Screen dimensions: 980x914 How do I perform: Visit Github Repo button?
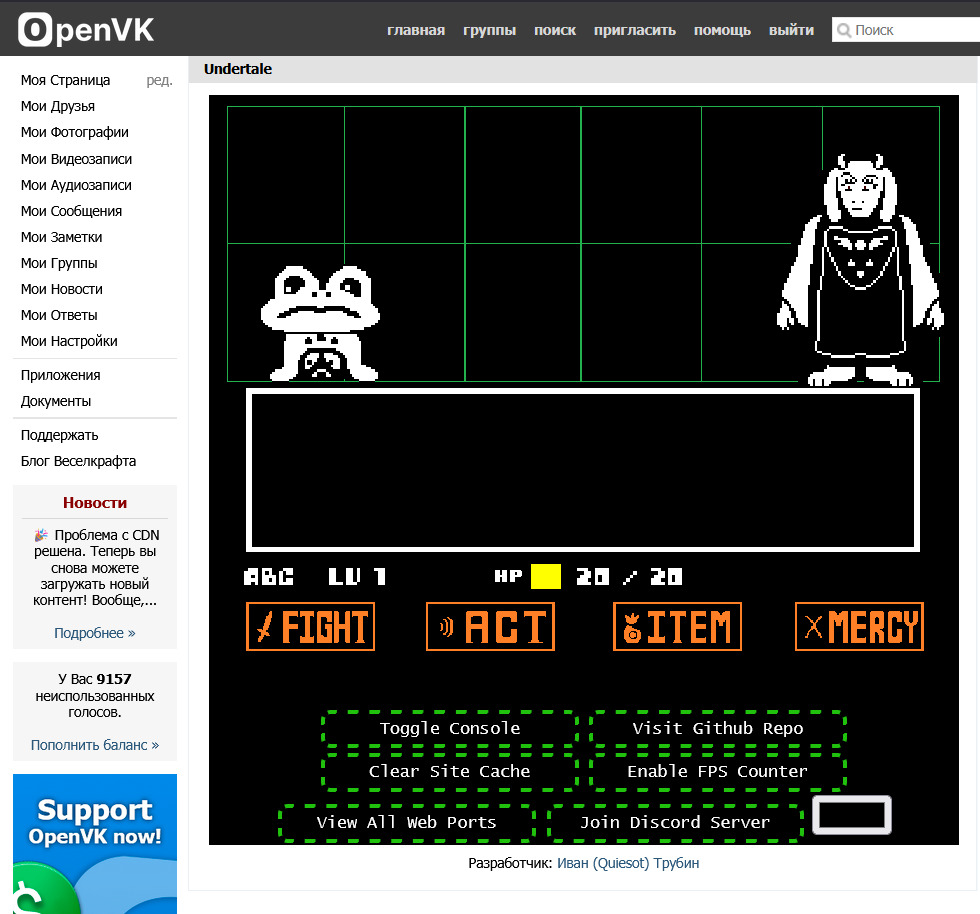(717, 729)
